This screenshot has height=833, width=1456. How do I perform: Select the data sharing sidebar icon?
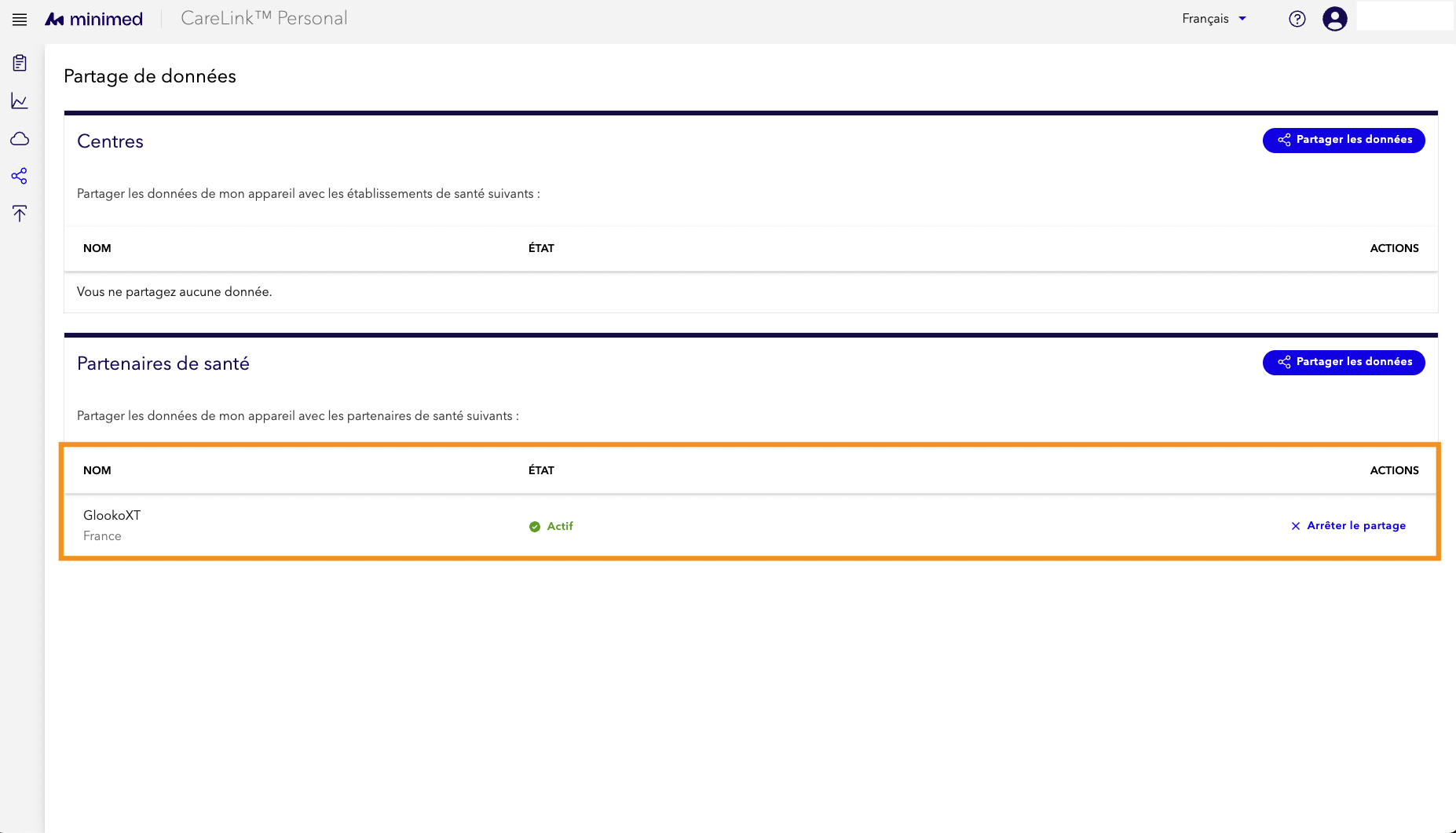[x=20, y=176]
